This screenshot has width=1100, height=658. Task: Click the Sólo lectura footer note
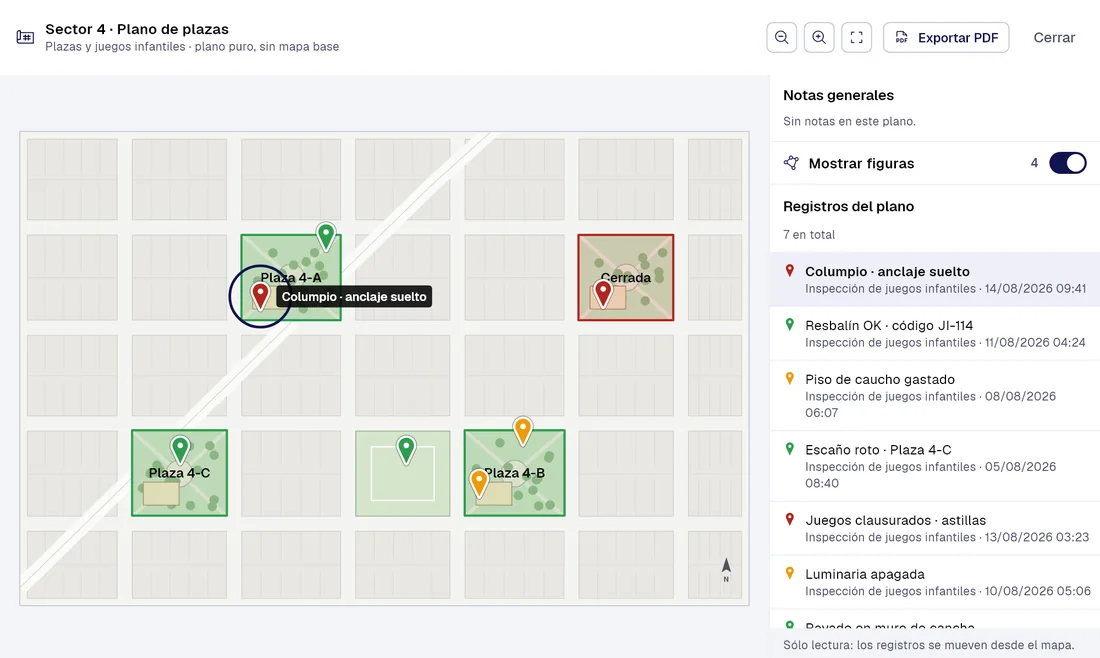(x=928, y=645)
